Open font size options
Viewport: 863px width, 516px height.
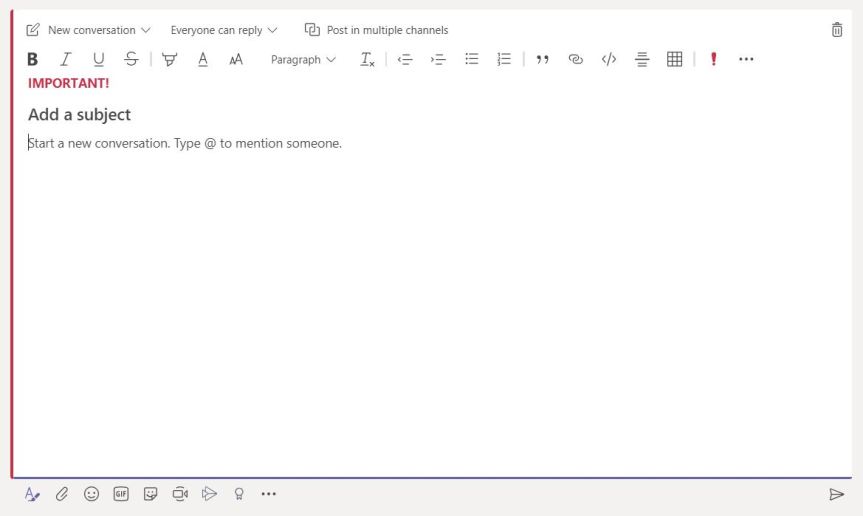[x=236, y=59]
